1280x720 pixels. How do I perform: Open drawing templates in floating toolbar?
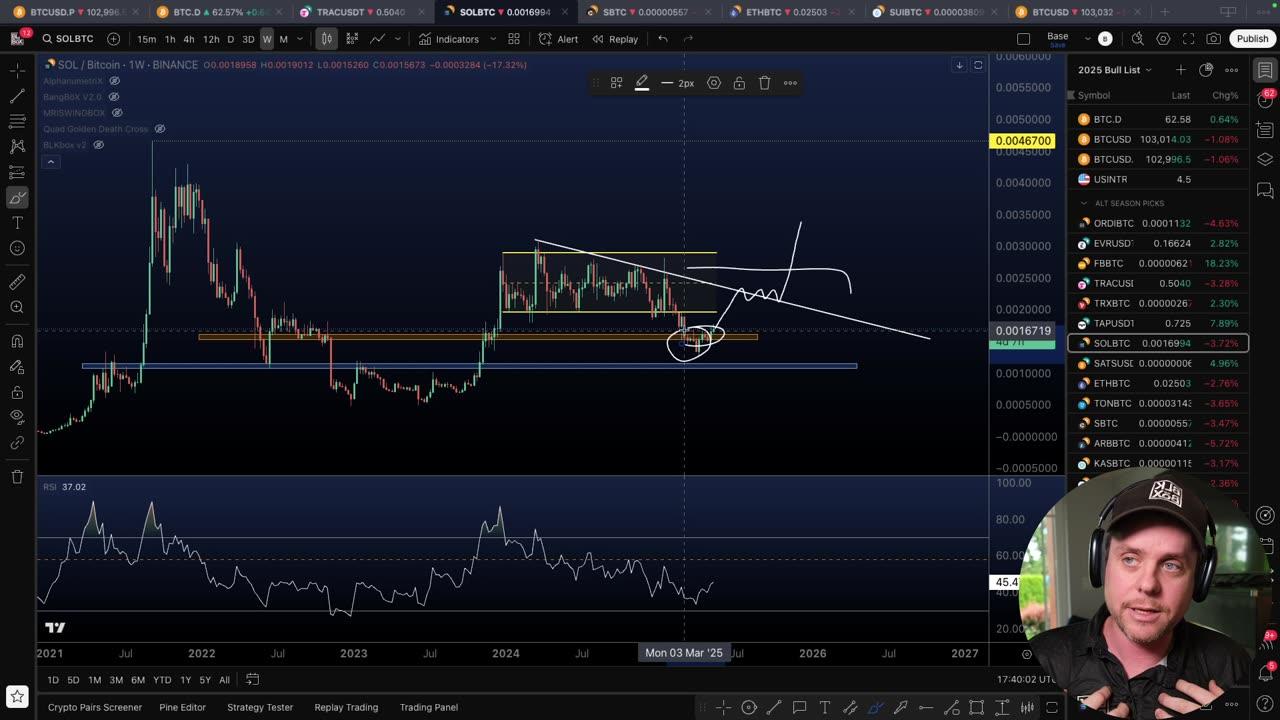pyautogui.click(x=617, y=83)
